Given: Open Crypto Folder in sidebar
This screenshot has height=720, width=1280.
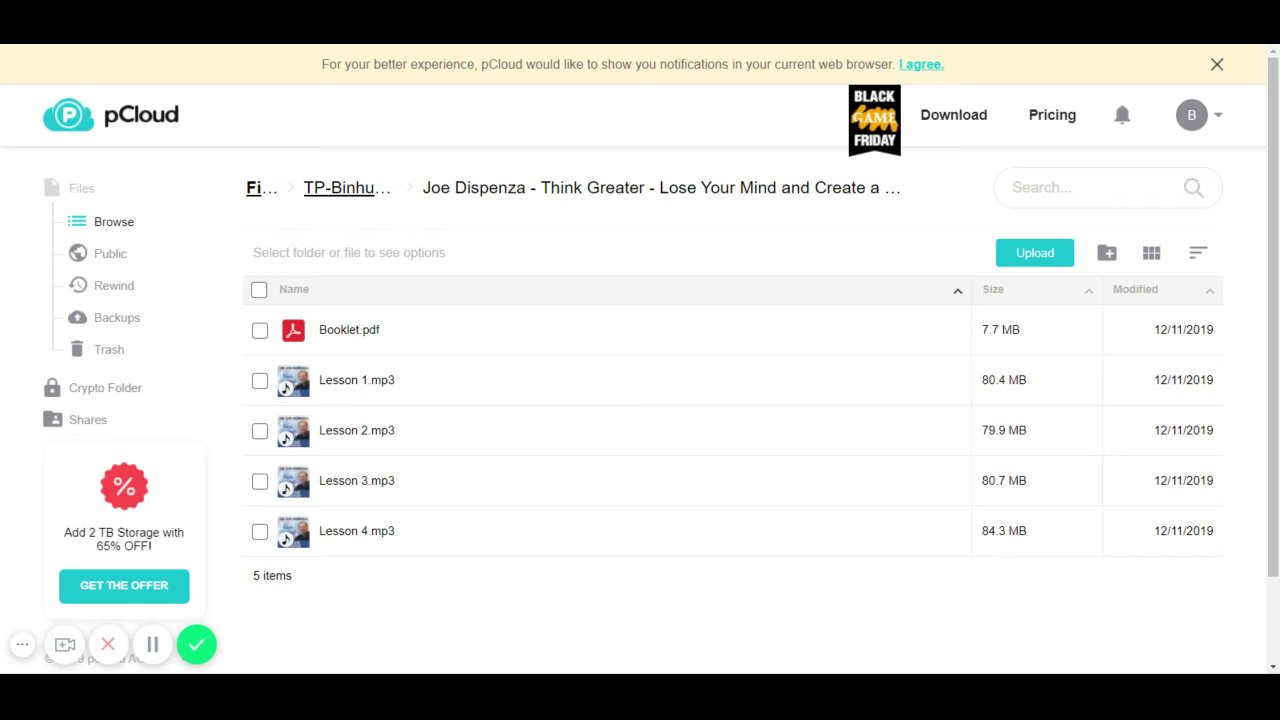Looking at the screenshot, I should [x=92, y=388].
